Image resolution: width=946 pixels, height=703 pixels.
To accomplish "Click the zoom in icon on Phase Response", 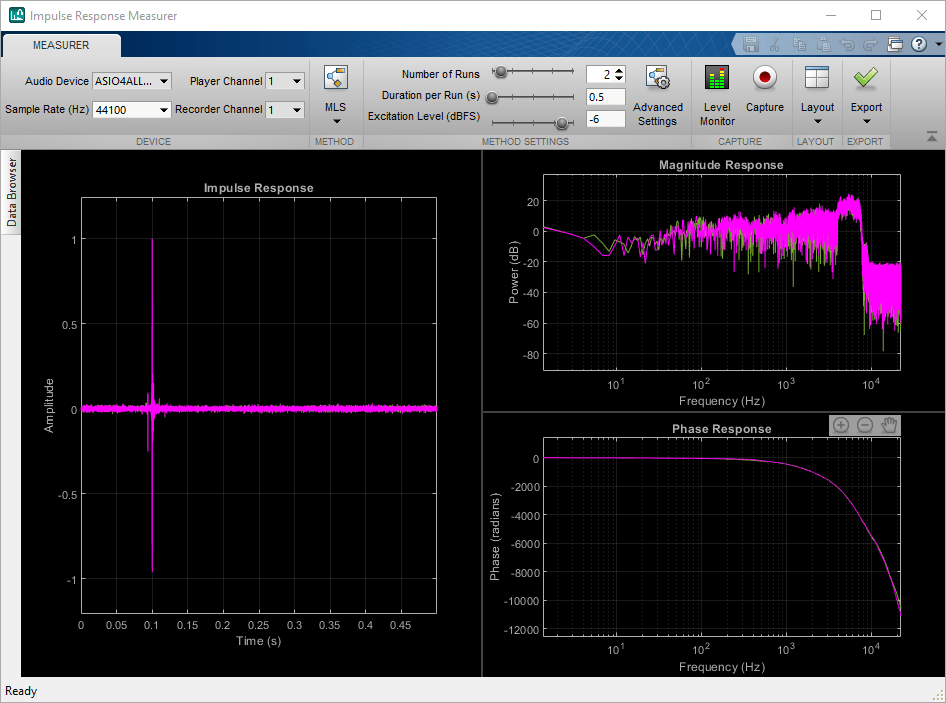I will (841, 425).
